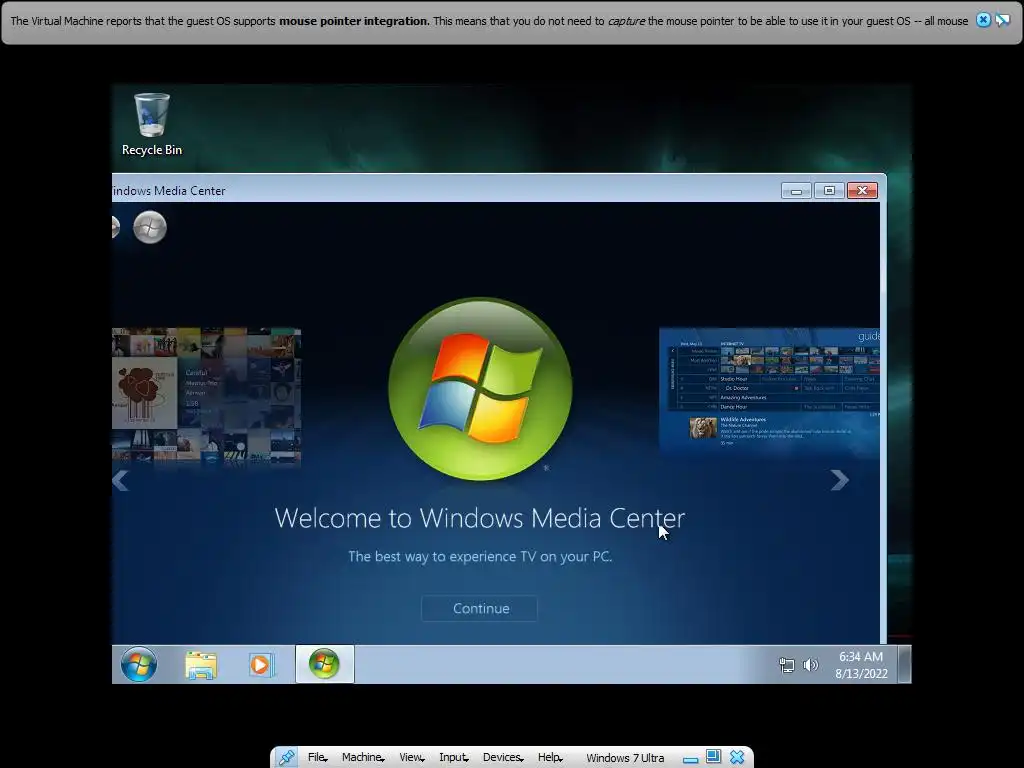Select the music library album thumbnail
Screen dimensions: 1024x768
(206, 396)
